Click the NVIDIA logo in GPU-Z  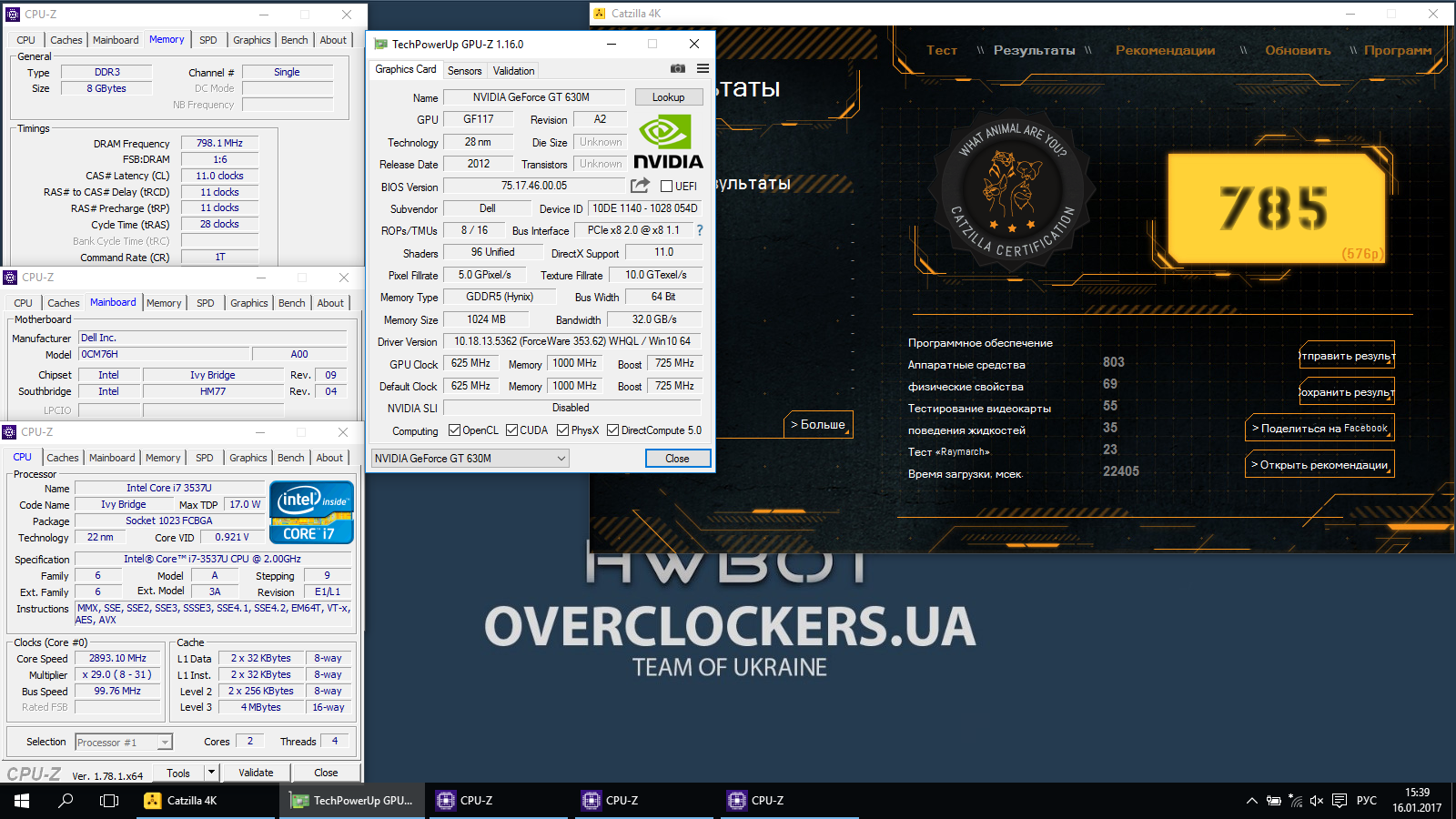coord(668,142)
